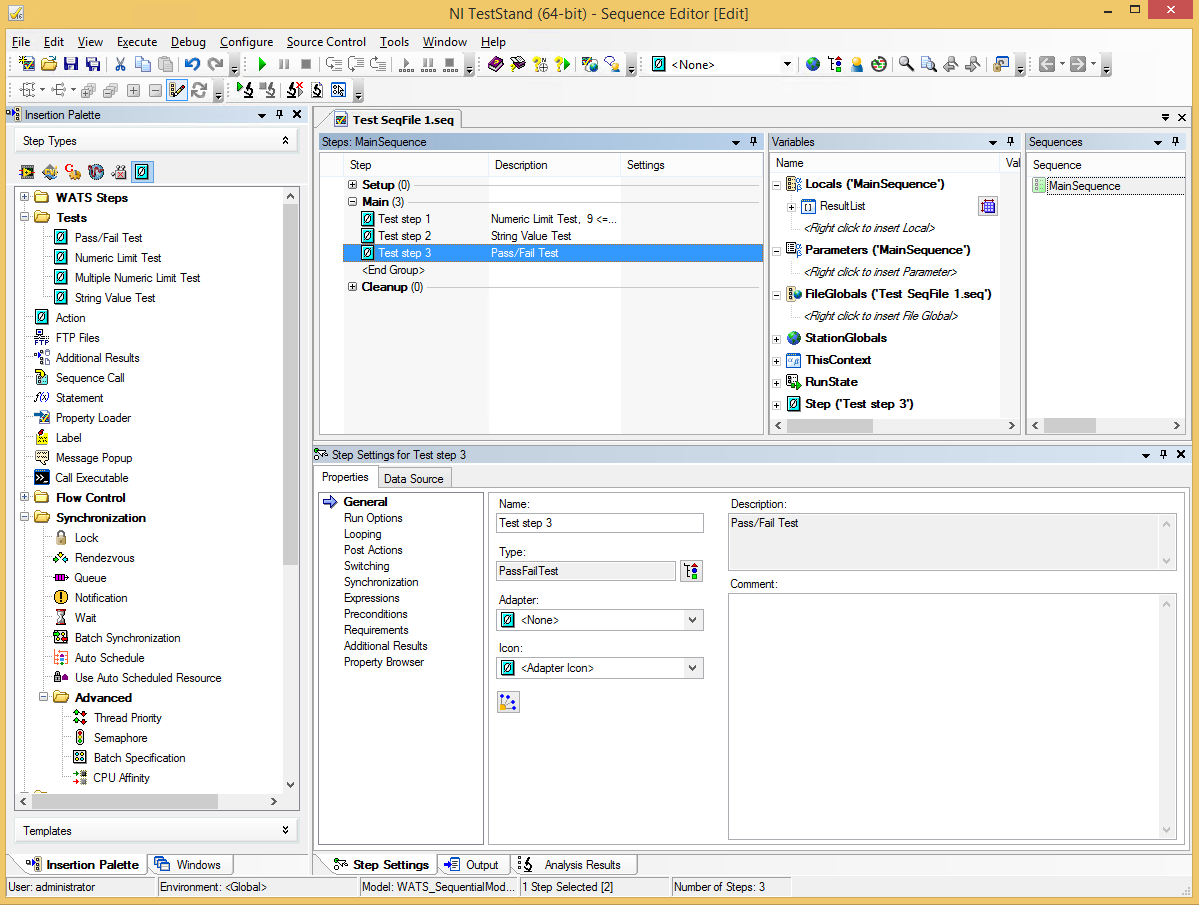Open the Execute menu
The width and height of the screenshot is (1199, 905).
[x=137, y=42]
